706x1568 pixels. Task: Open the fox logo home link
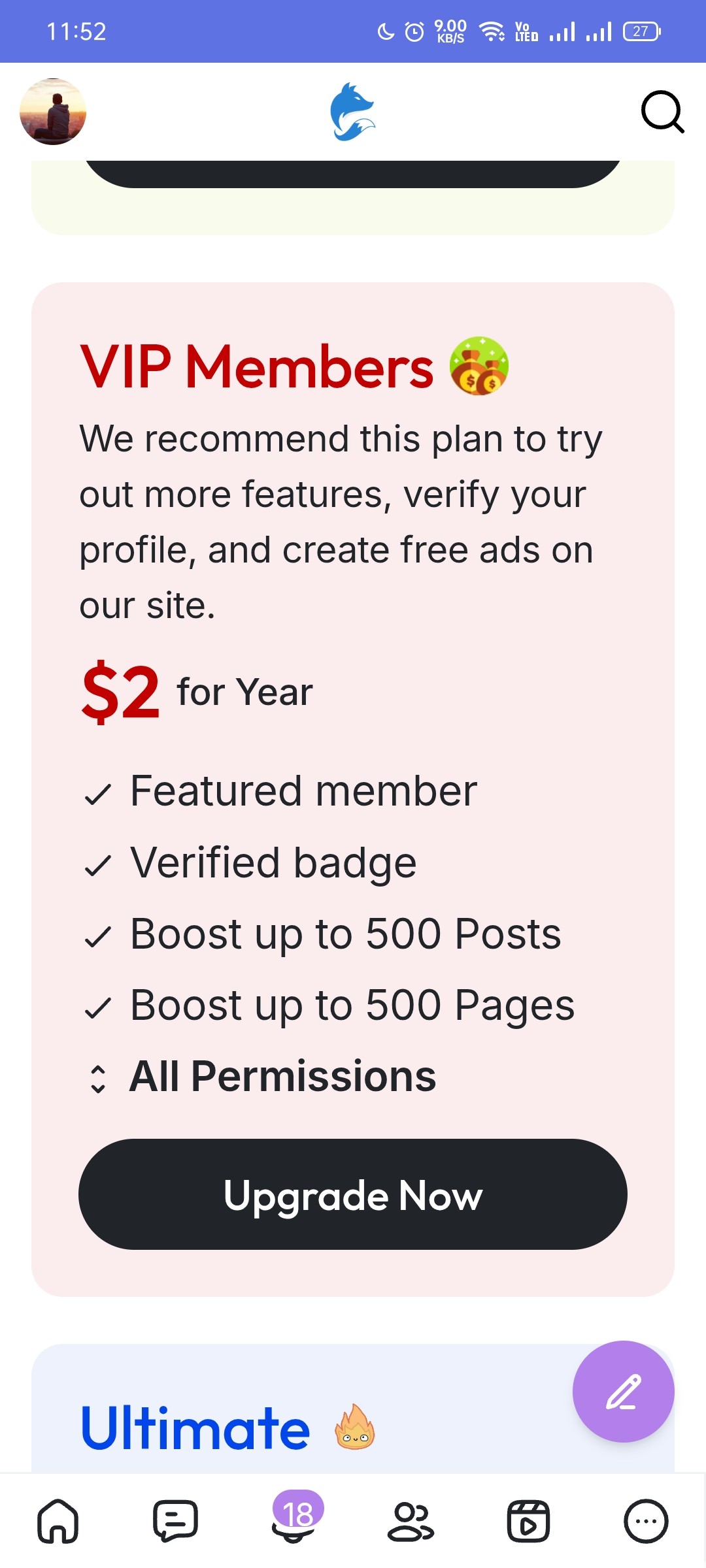click(352, 112)
